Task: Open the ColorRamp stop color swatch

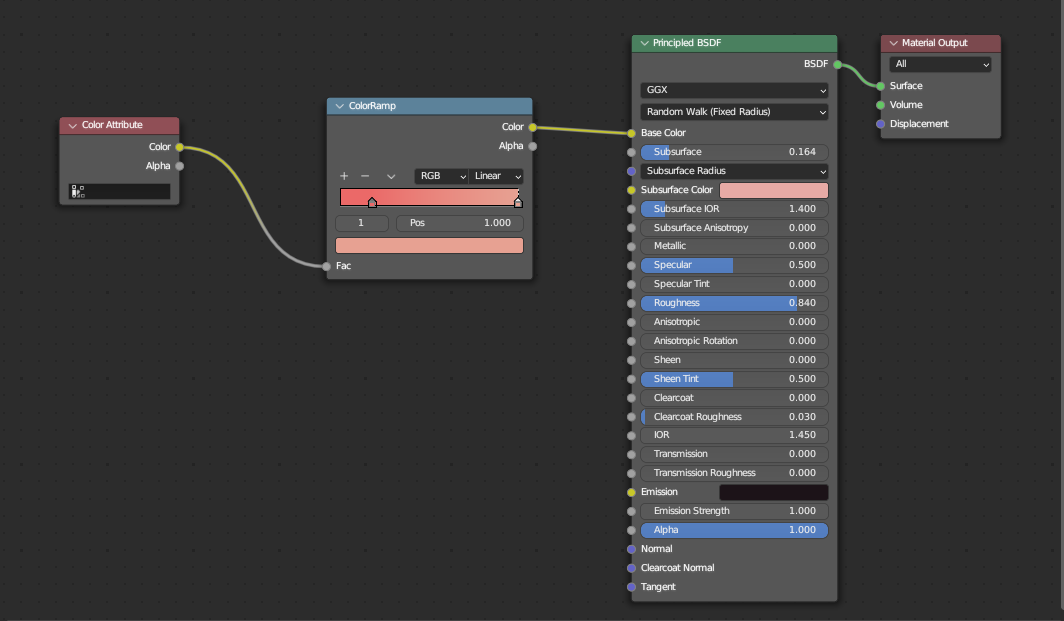Action: point(430,245)
